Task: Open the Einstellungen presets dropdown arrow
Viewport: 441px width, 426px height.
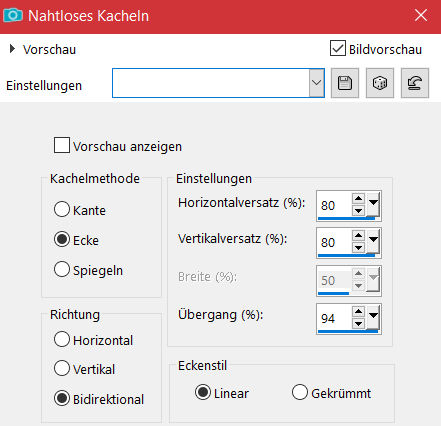Action: click(316, 83)
